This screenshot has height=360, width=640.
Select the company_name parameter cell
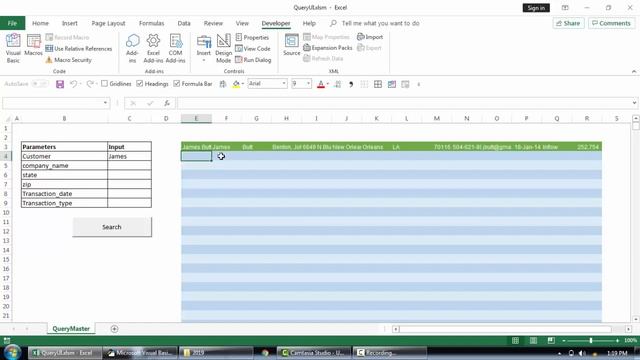(x=64, y=166)
